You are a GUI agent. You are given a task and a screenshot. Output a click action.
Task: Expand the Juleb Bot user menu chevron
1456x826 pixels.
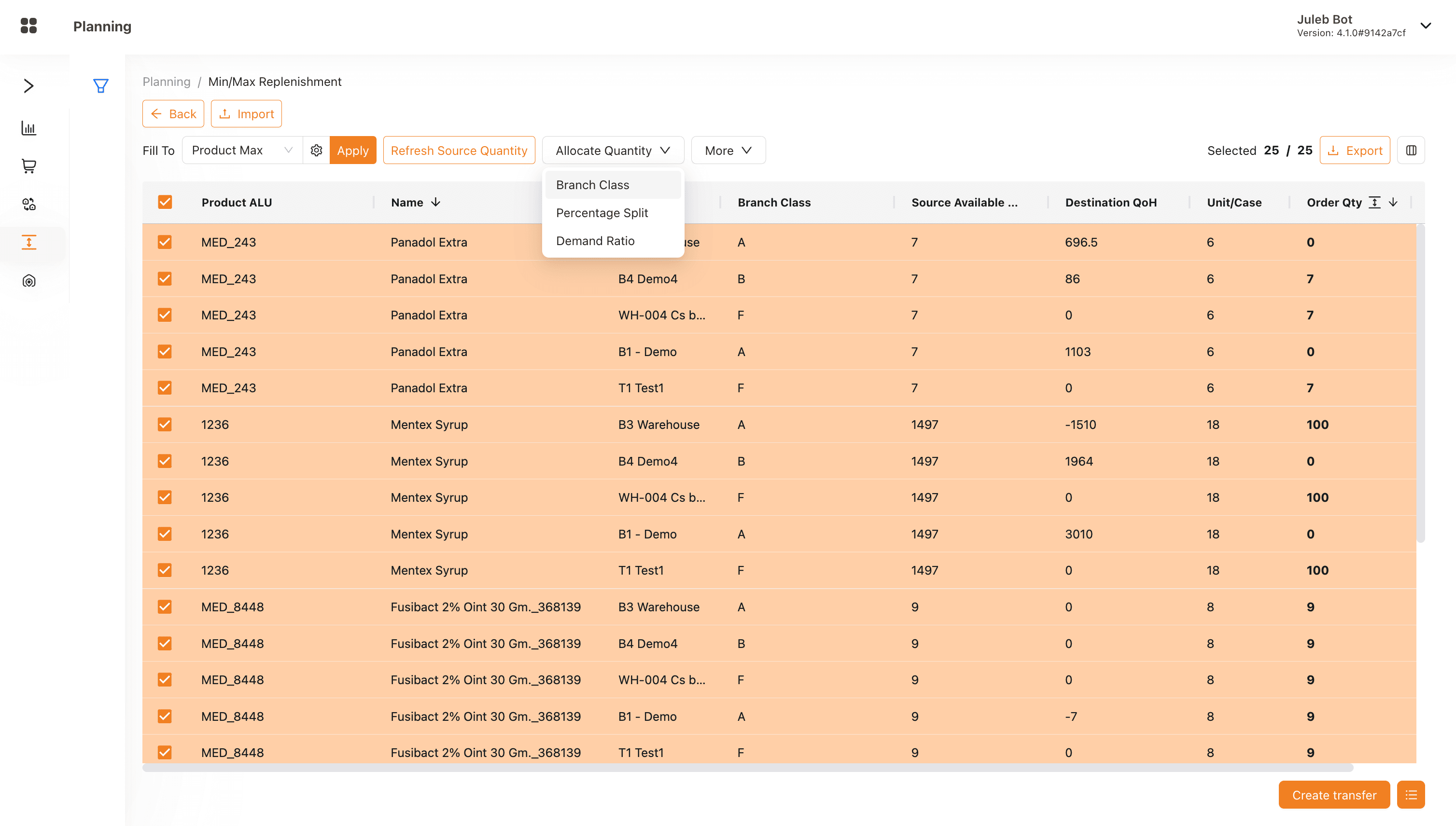(x=1426, y=26)
